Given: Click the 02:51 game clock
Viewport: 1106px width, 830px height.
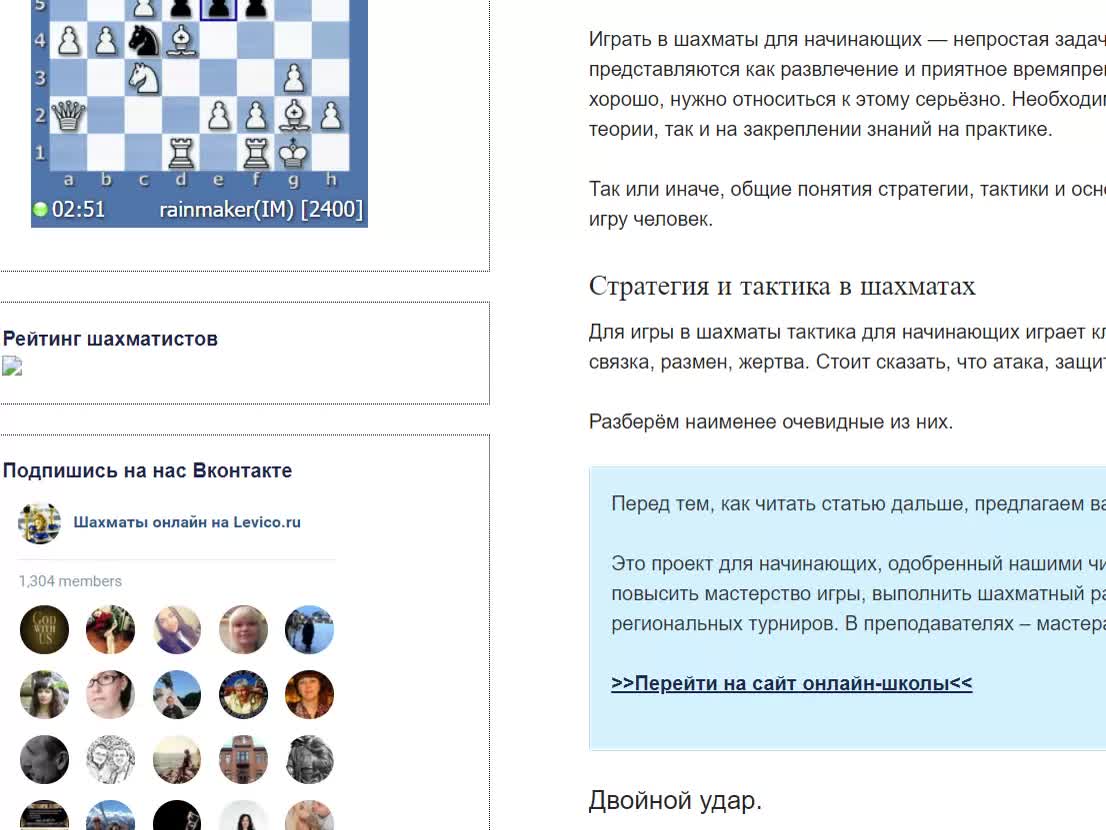Looking at the screenshot, I should coord(78,209).
